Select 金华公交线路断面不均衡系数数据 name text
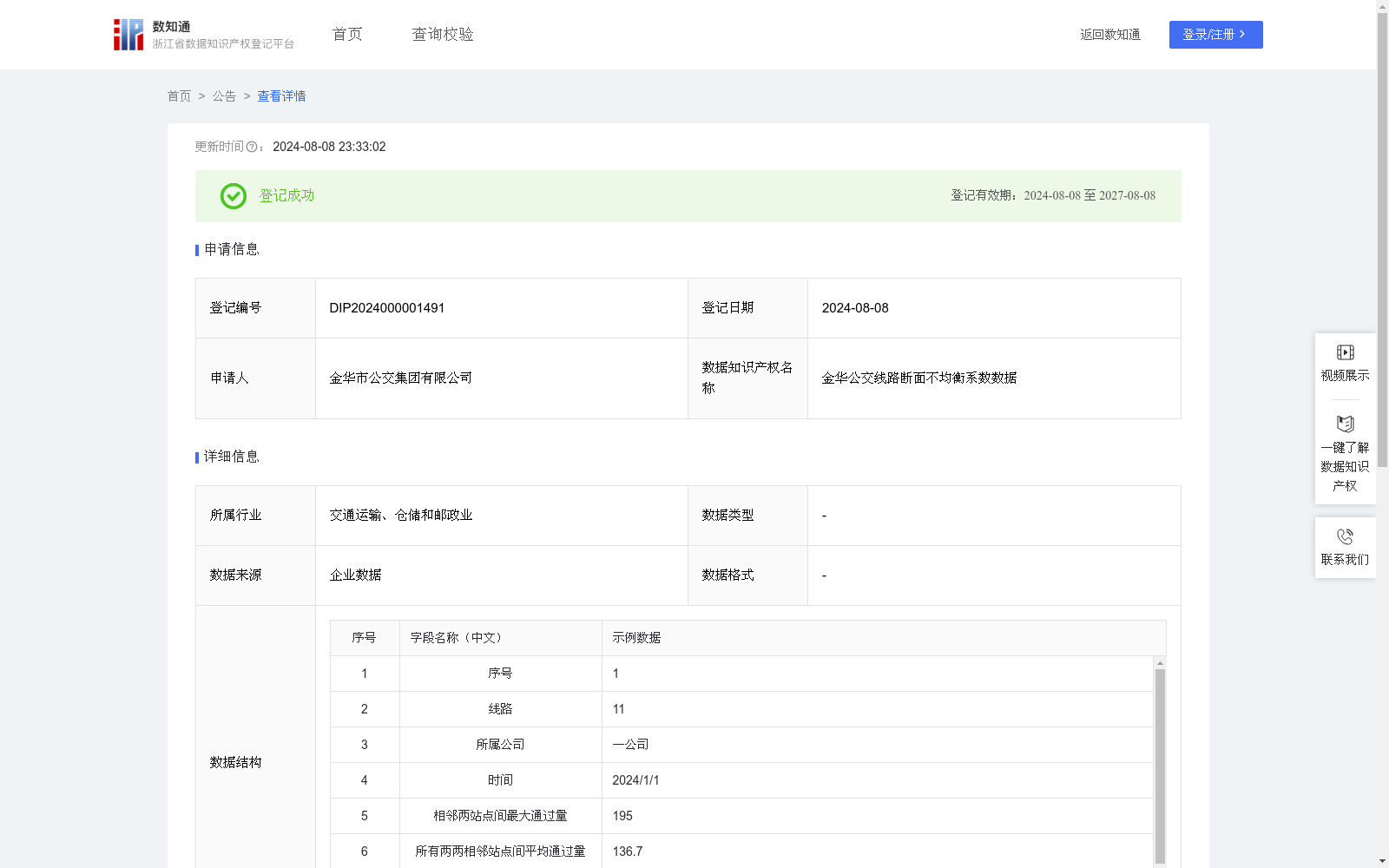1389x868 pixels. tap(919, 378)
